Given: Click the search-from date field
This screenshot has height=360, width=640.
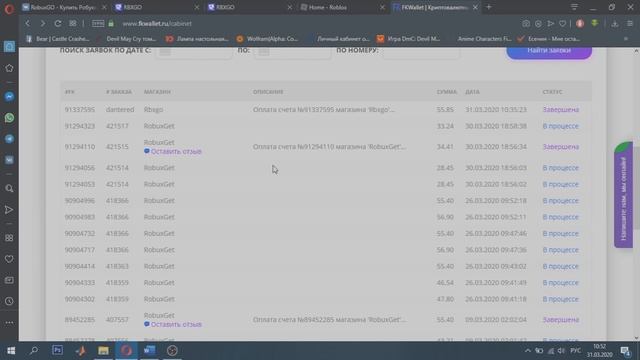Looking at the screenshot, I should [194, 53].
